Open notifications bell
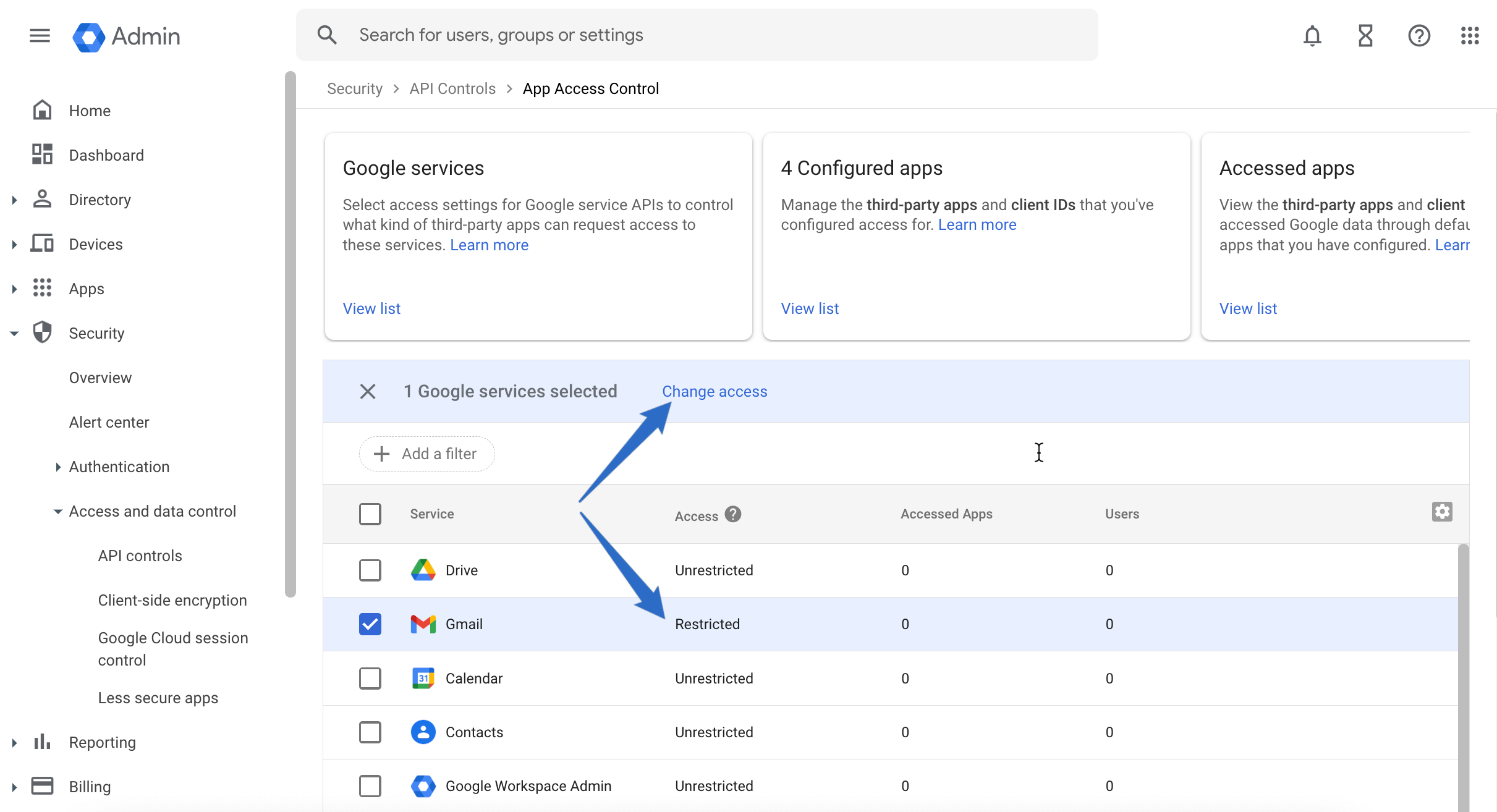 (x=1312, y=36)
